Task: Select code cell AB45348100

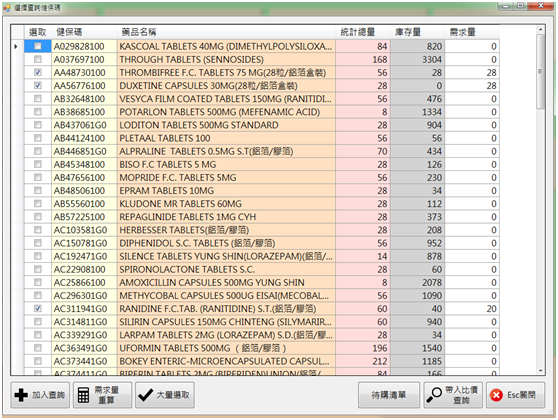Action: pyautogui.click(x=84, y=164)
